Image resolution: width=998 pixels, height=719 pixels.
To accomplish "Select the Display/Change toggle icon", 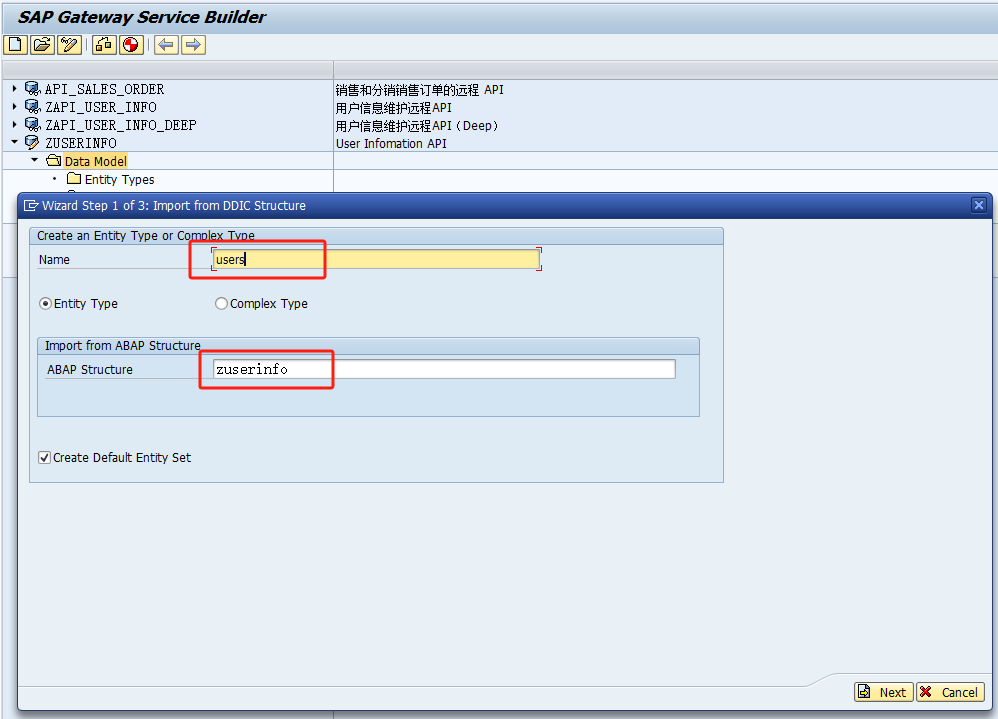I will pos(68,44).
